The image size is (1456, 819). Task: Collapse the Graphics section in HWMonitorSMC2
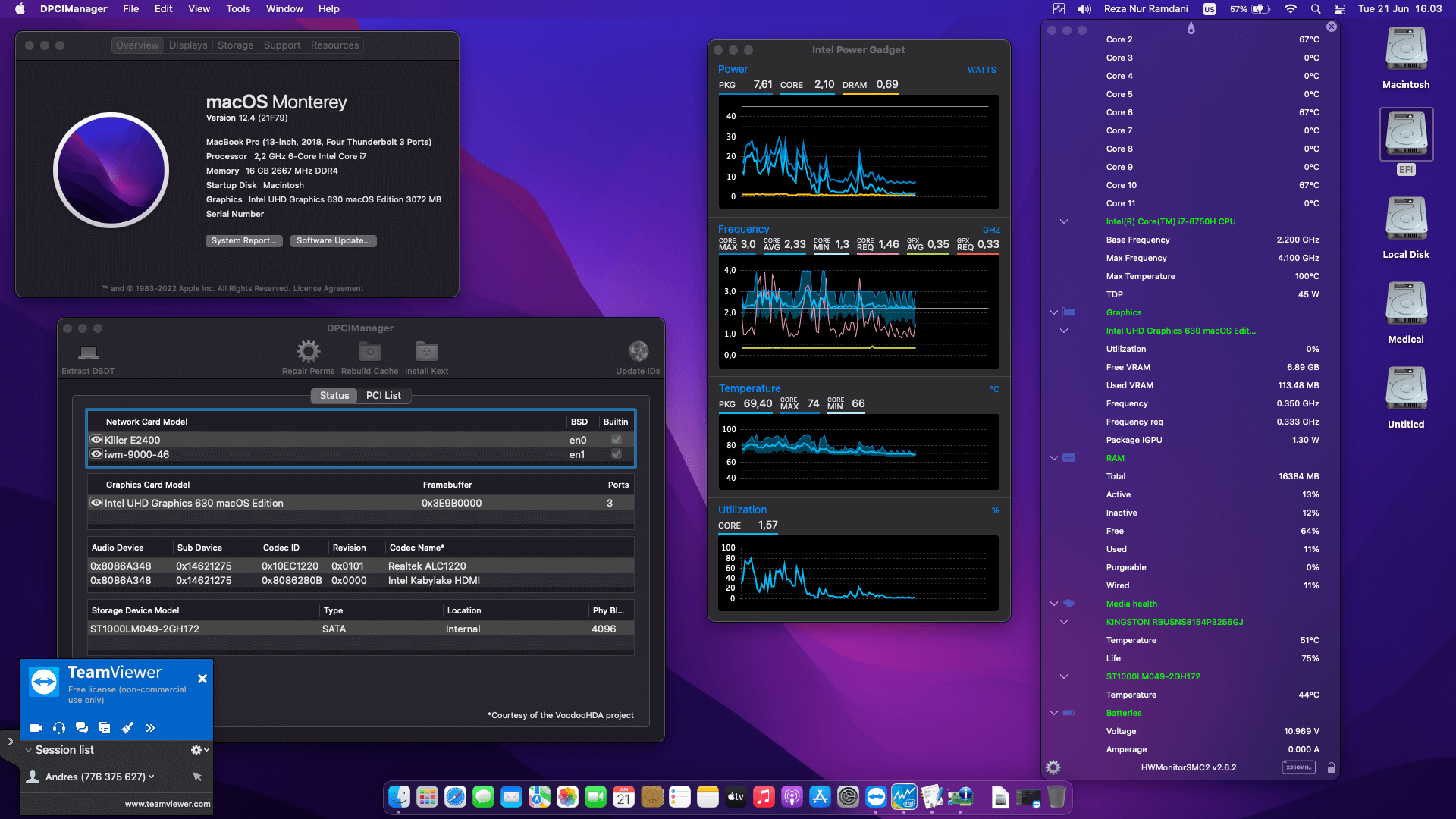1054,312
